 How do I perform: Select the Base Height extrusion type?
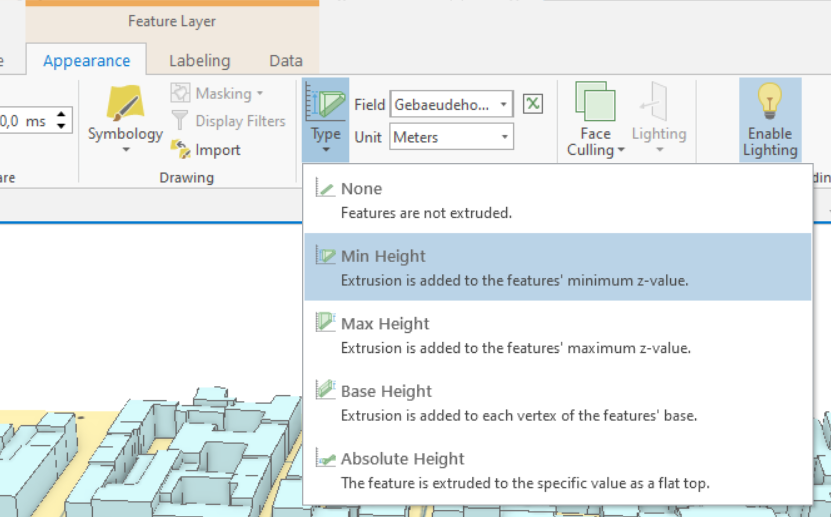click(558, 402)
